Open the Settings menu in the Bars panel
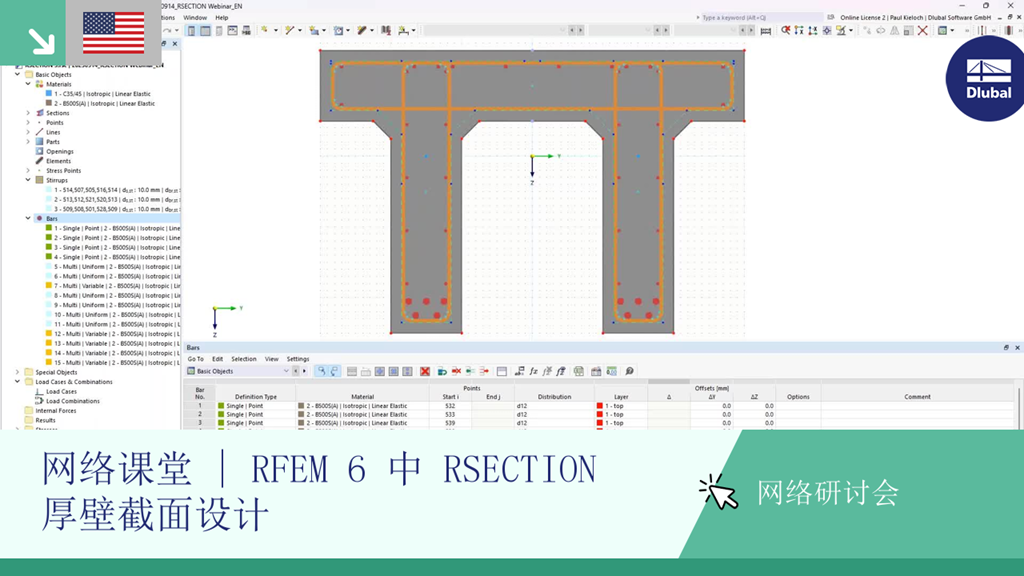The height and width of the screenshot is (576, 1024). [x=296, y=358]
